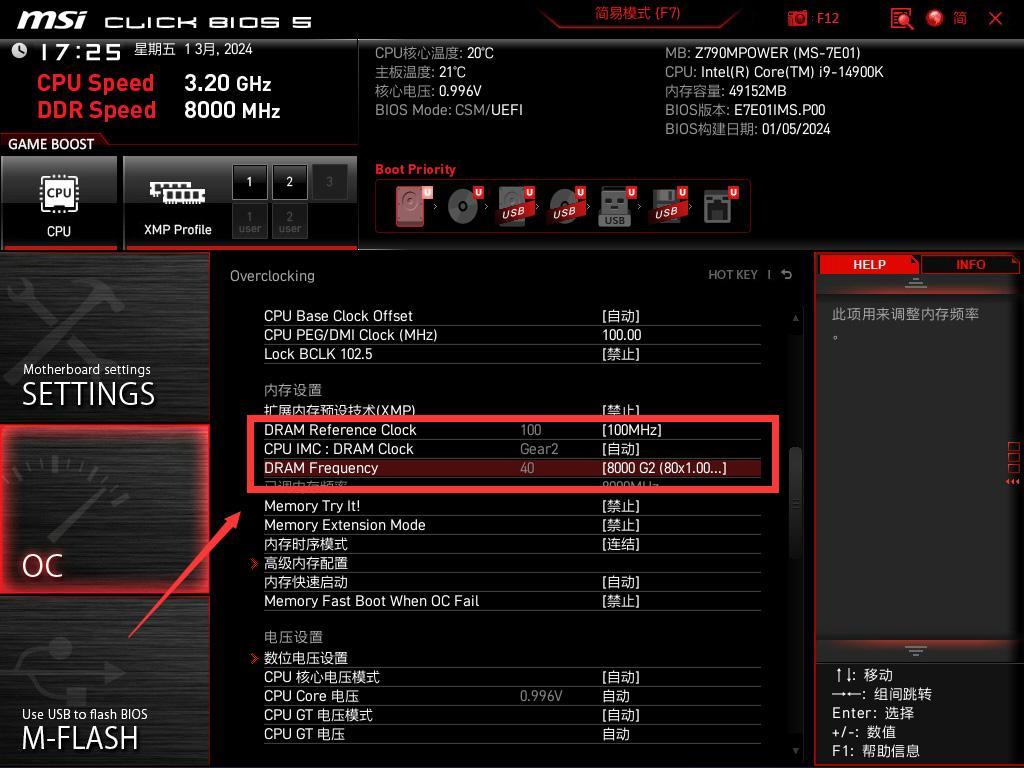Select the USB key boot device icon
This screenshot has width=1024, height=768.
[x=615, y=207]
